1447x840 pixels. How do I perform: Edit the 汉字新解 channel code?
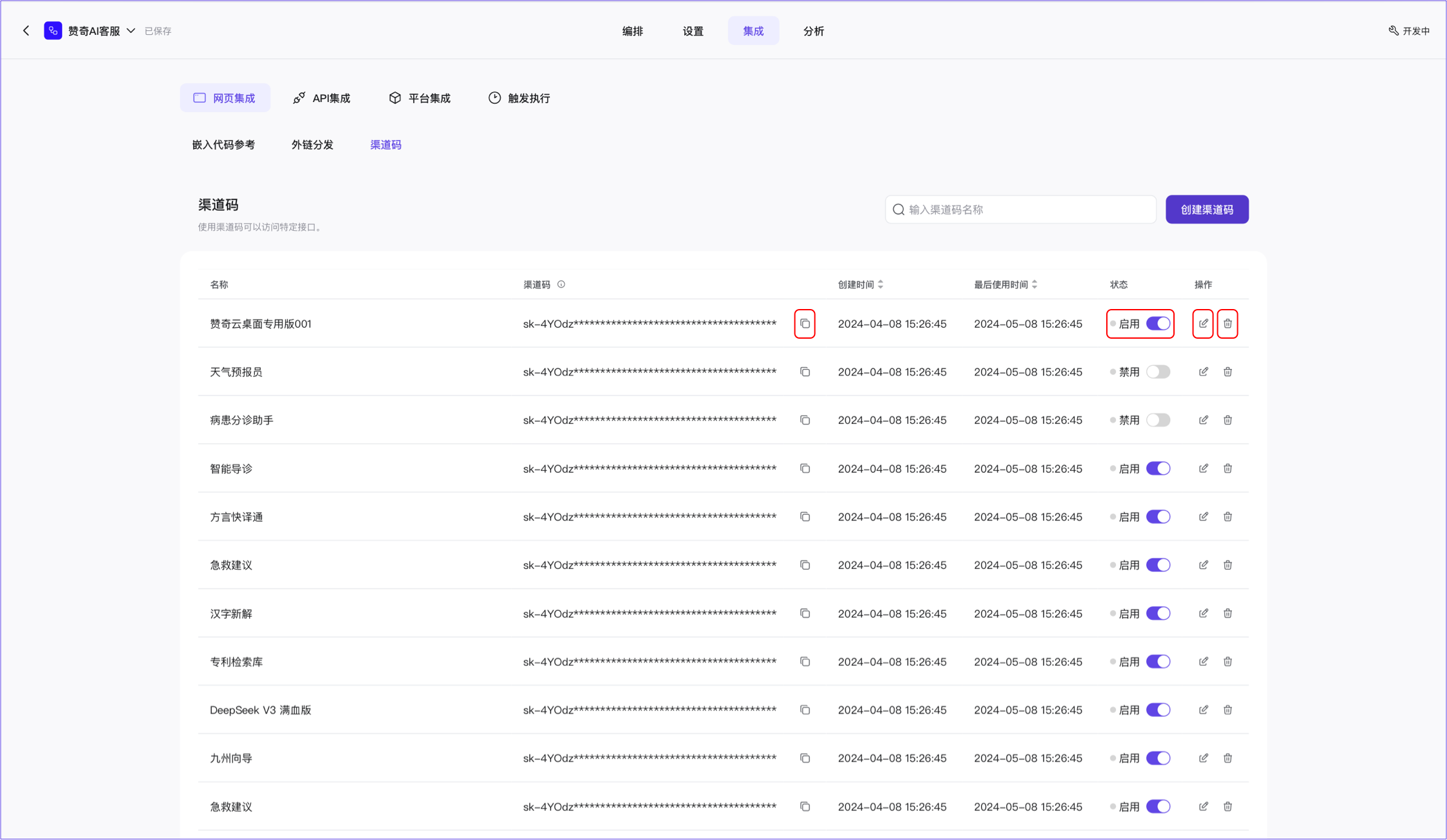[1203, 613]
